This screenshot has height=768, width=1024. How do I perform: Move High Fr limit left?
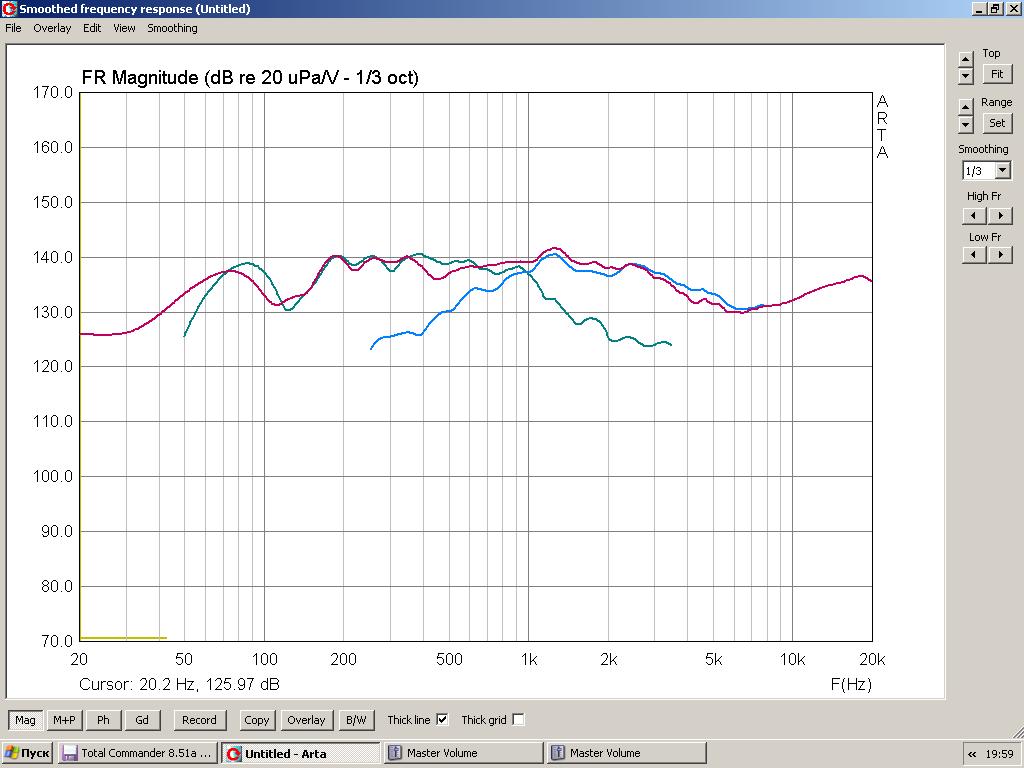(974, 216)
